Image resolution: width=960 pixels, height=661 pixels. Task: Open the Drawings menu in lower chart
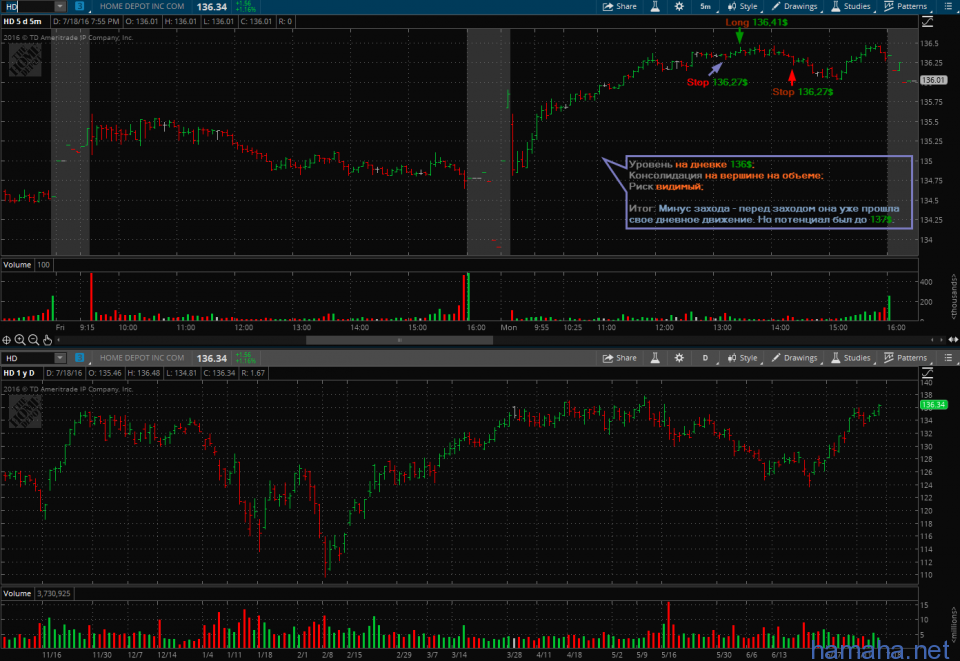(795, 358)
